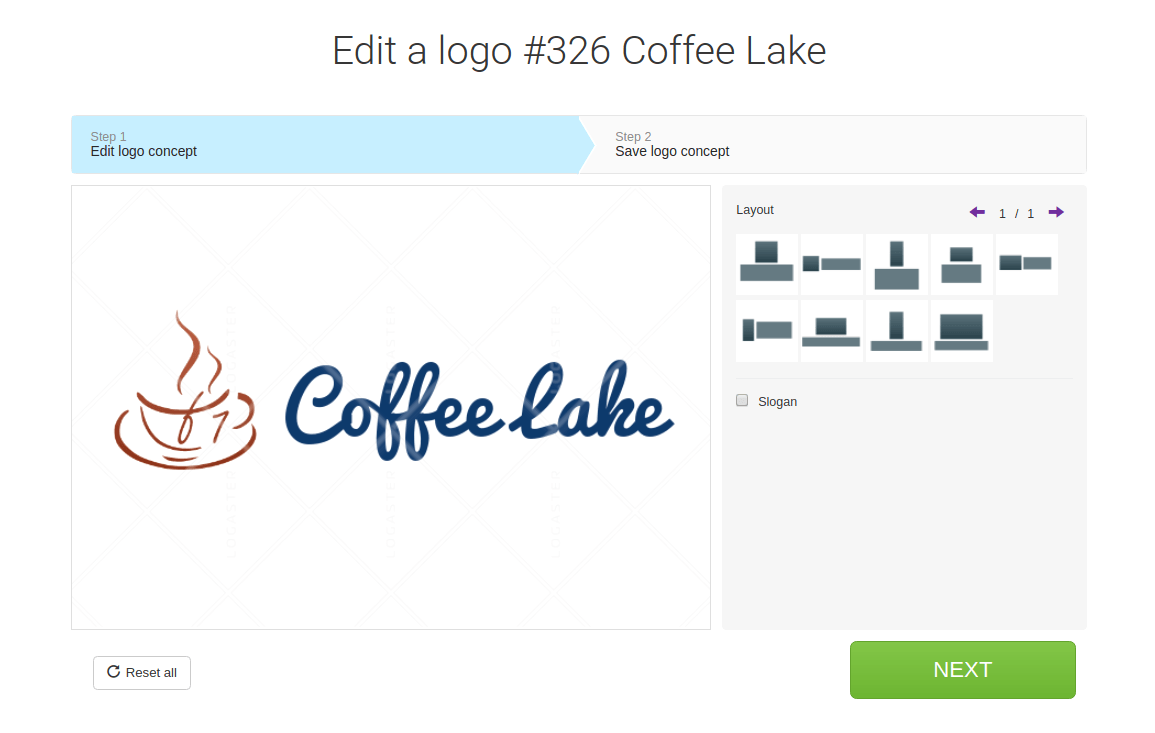Click the layout page counter 1 / 1
The image size is (1155, 733).
point(1017,213)
